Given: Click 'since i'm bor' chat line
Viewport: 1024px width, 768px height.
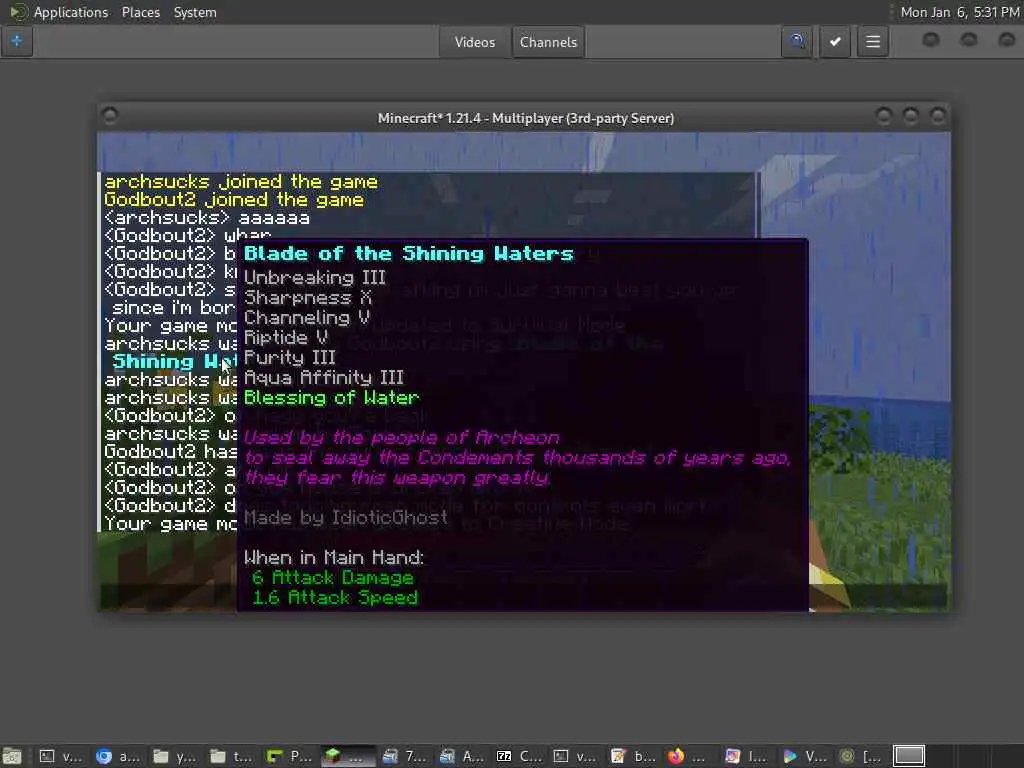Looking at the screenshot, I should pos(173,308).
